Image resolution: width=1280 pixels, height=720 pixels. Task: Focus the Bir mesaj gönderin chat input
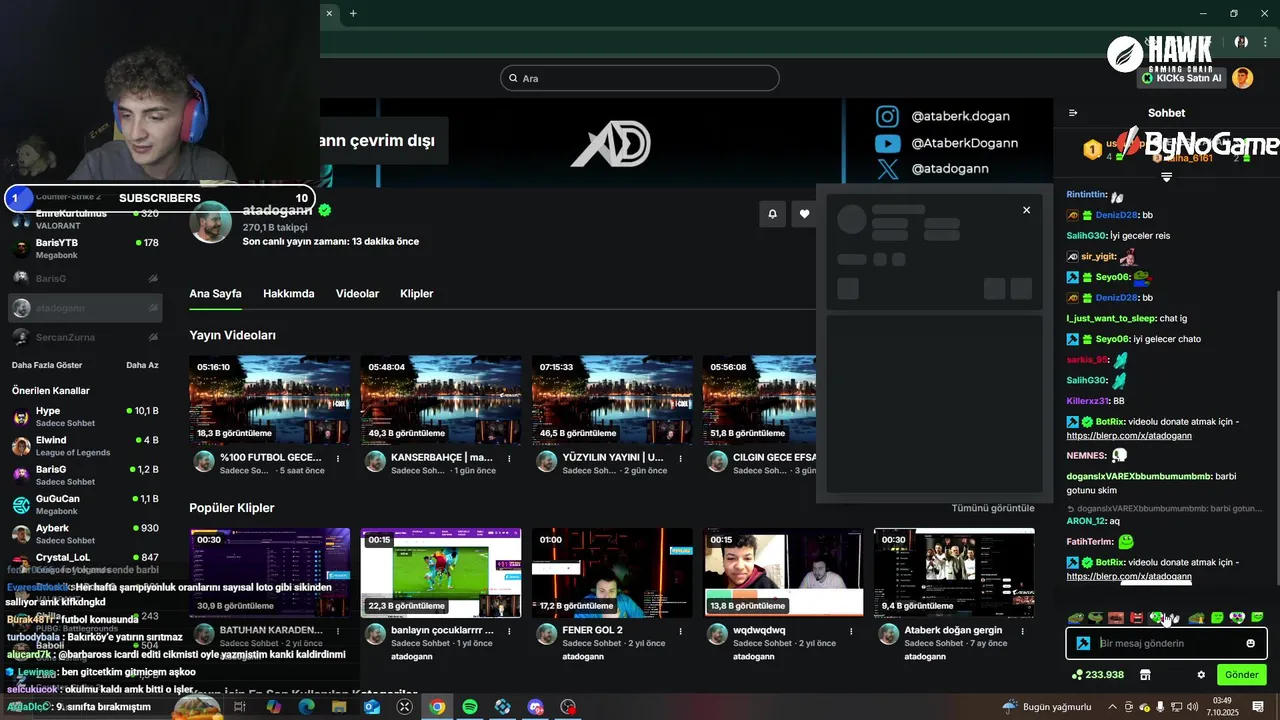click(1165, 643)
